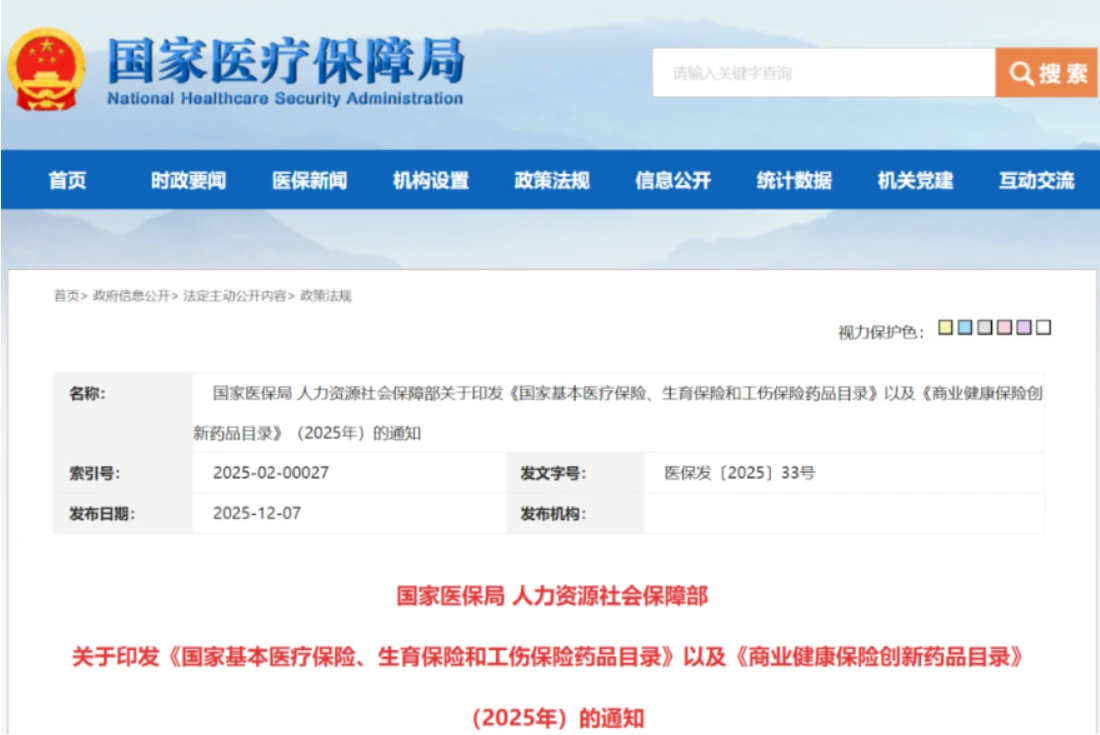Open the 医保新闻 navigation tab

pos(309,181)
